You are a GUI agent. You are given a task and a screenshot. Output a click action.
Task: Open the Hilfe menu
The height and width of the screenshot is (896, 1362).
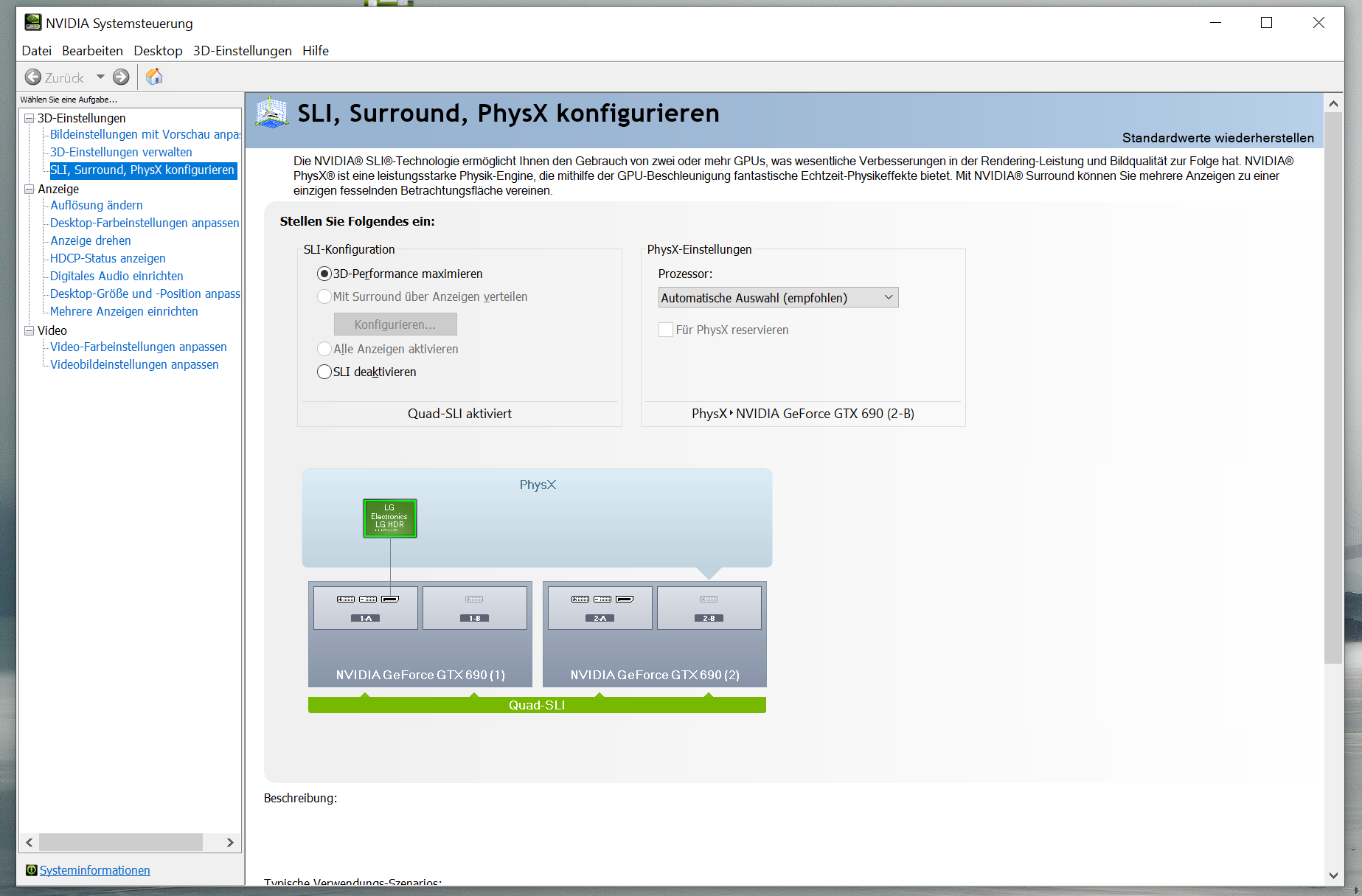(316, 50)
